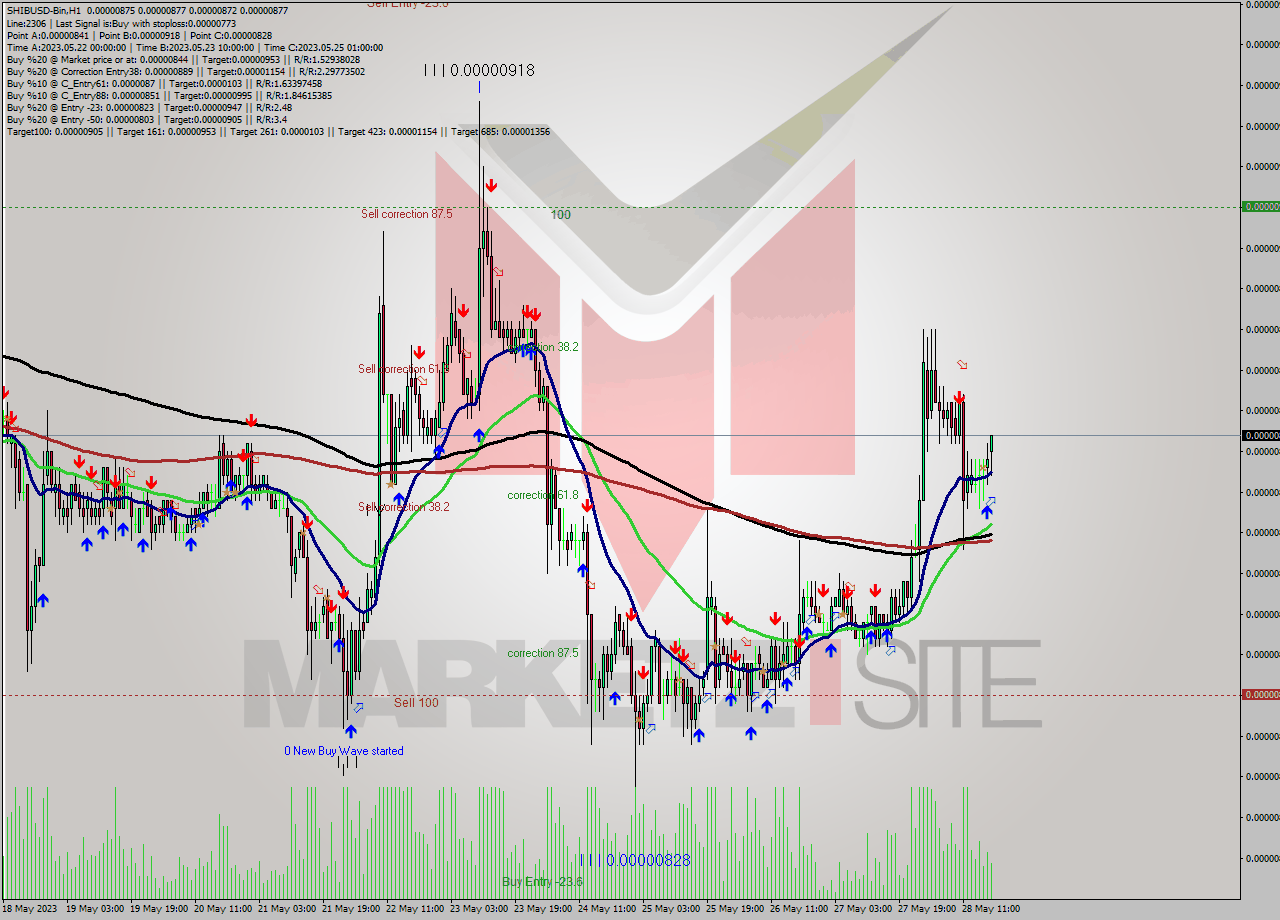Click the 'Sell 100' label
Image resolution: width=1280 pixels, height=920 pixels.
(415, 702)
